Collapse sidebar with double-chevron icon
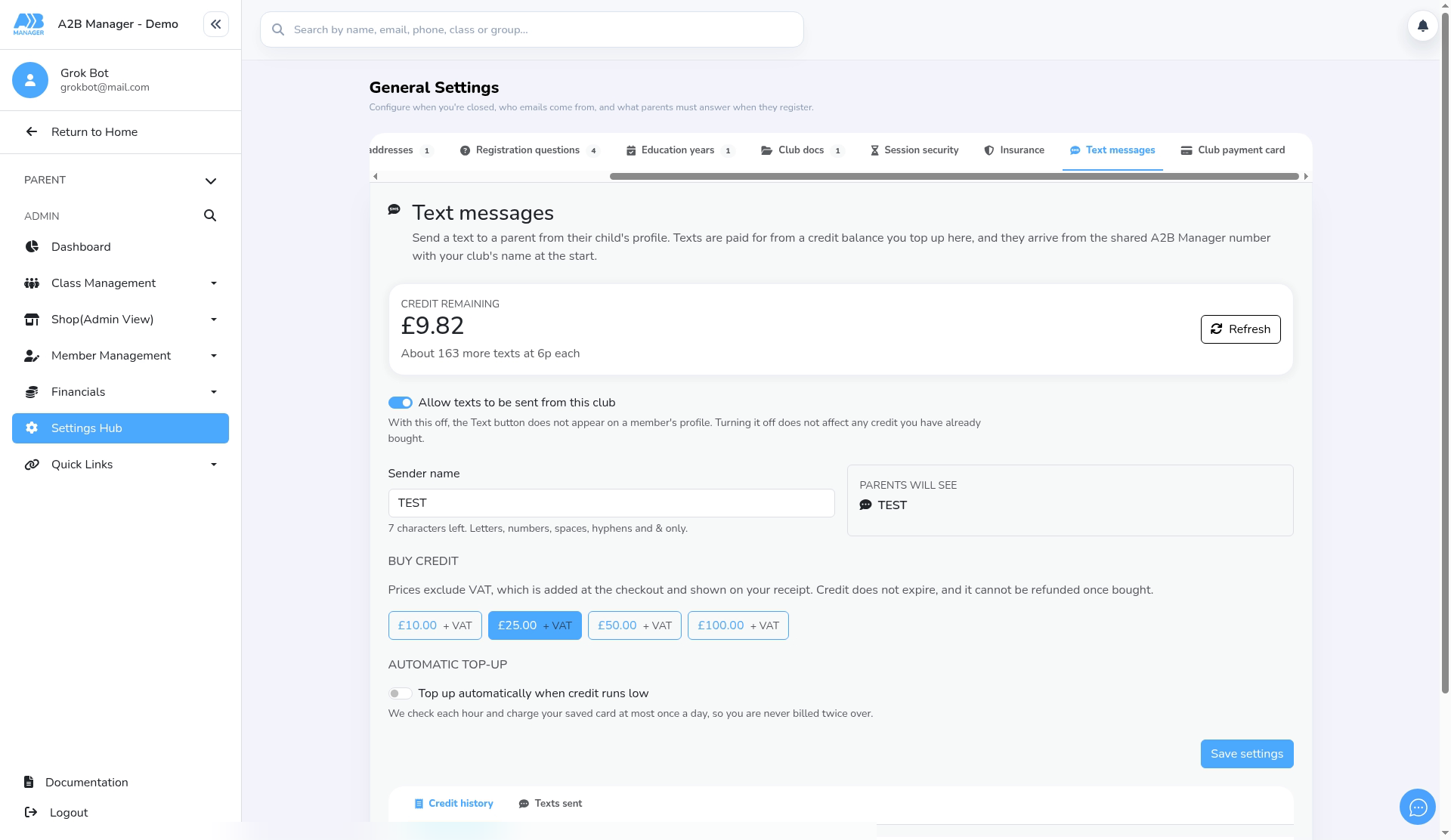Viewport: 1451px width, 840px height. click(x=216, y=24)
